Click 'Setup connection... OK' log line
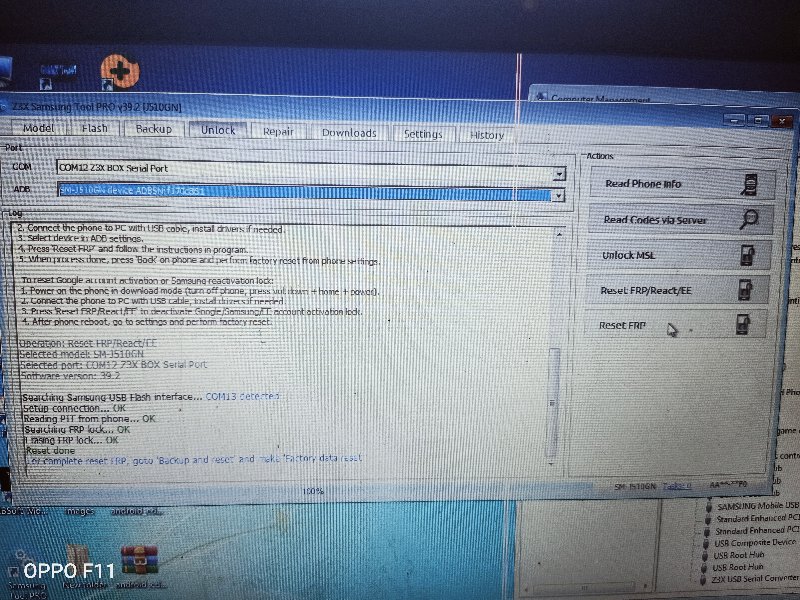The image size is (800, 600). [x=74, y=408]
